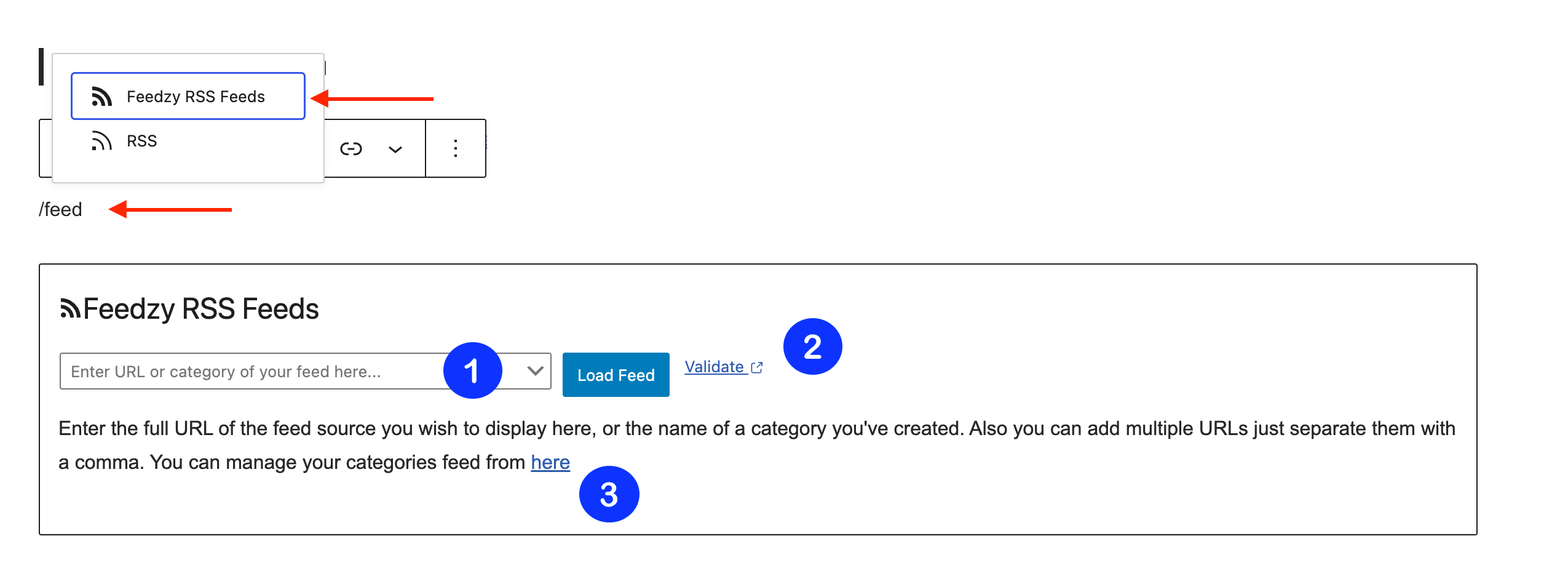1568x576 pixels.
Task: Open the three-dot options menu
Action: click(x=455, y=148)
